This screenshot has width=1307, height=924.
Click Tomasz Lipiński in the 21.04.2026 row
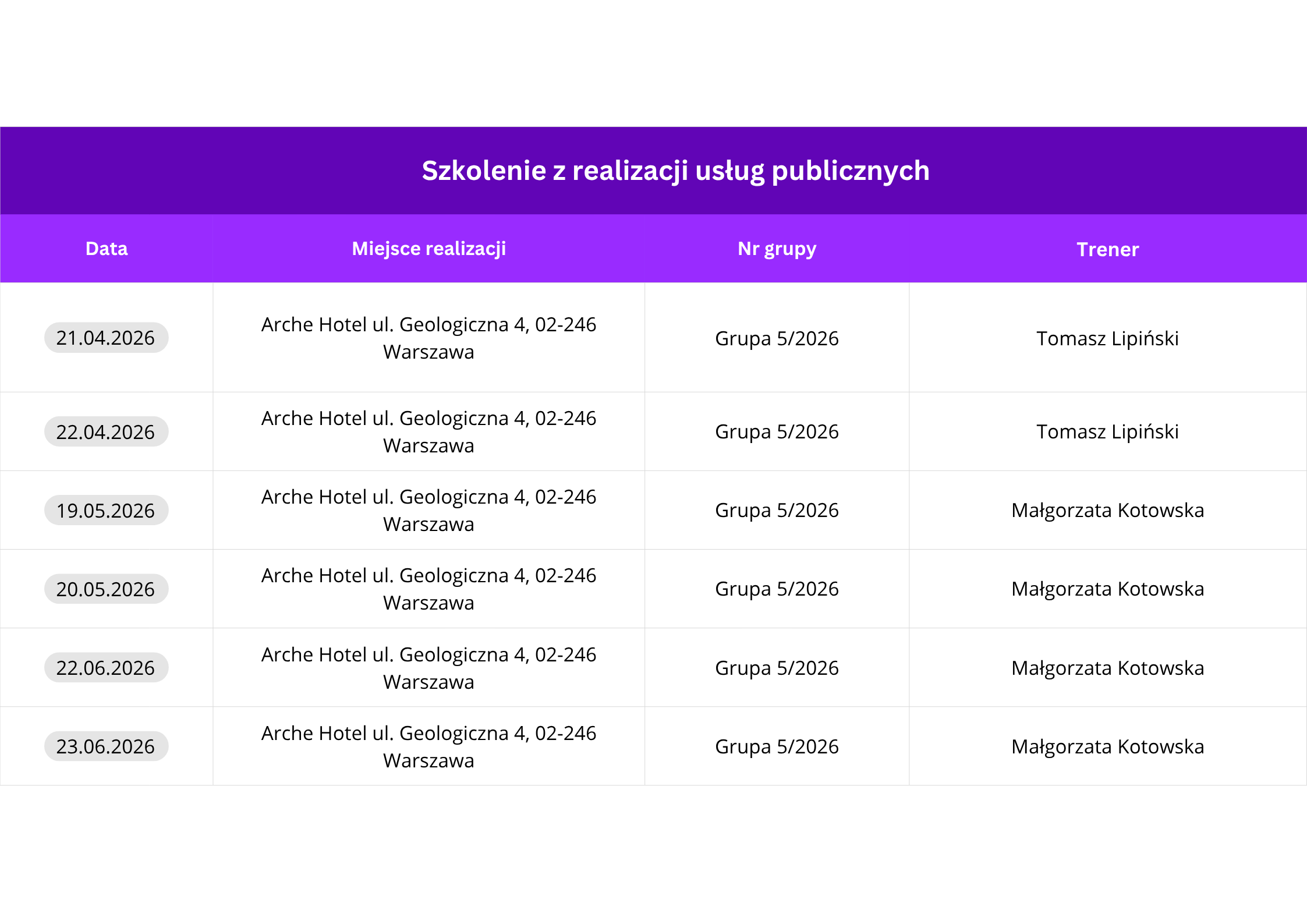pyautogui.click(x=1107, y=338)
